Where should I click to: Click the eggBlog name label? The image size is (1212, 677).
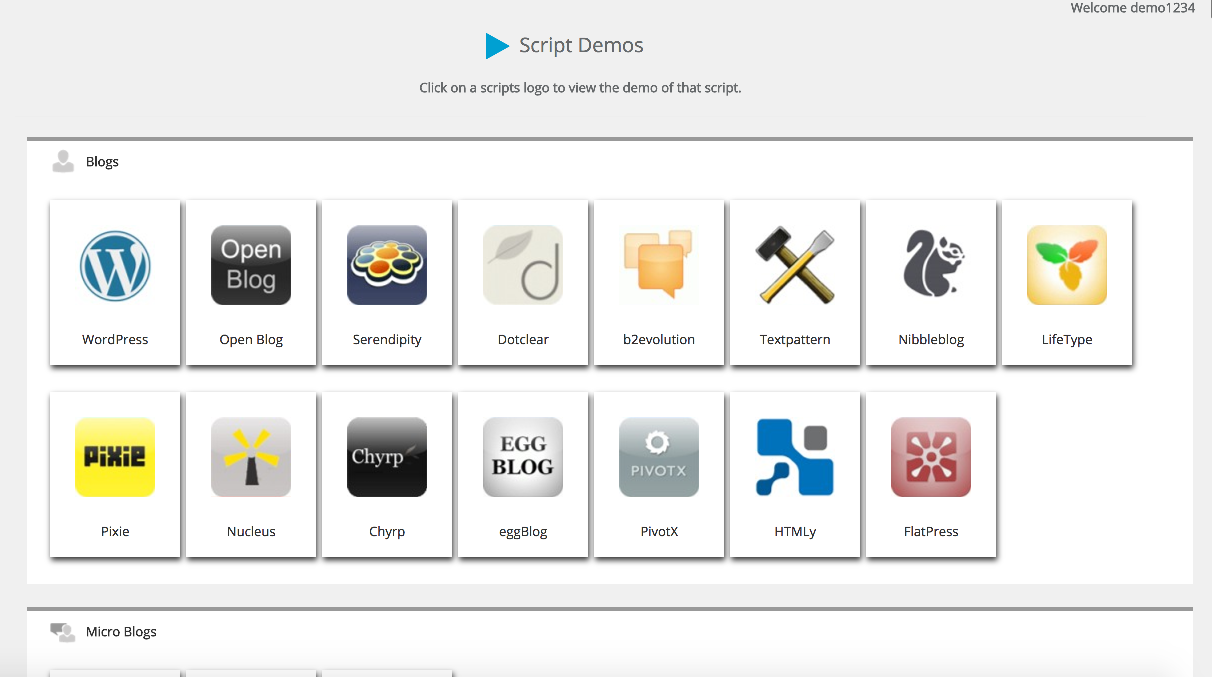click(523, 532)
